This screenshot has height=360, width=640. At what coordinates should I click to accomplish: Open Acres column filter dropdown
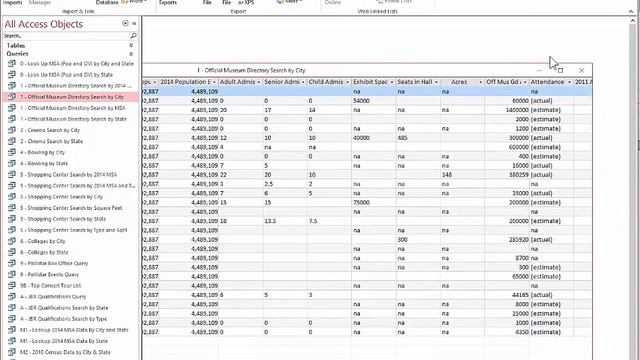point(480,82)
